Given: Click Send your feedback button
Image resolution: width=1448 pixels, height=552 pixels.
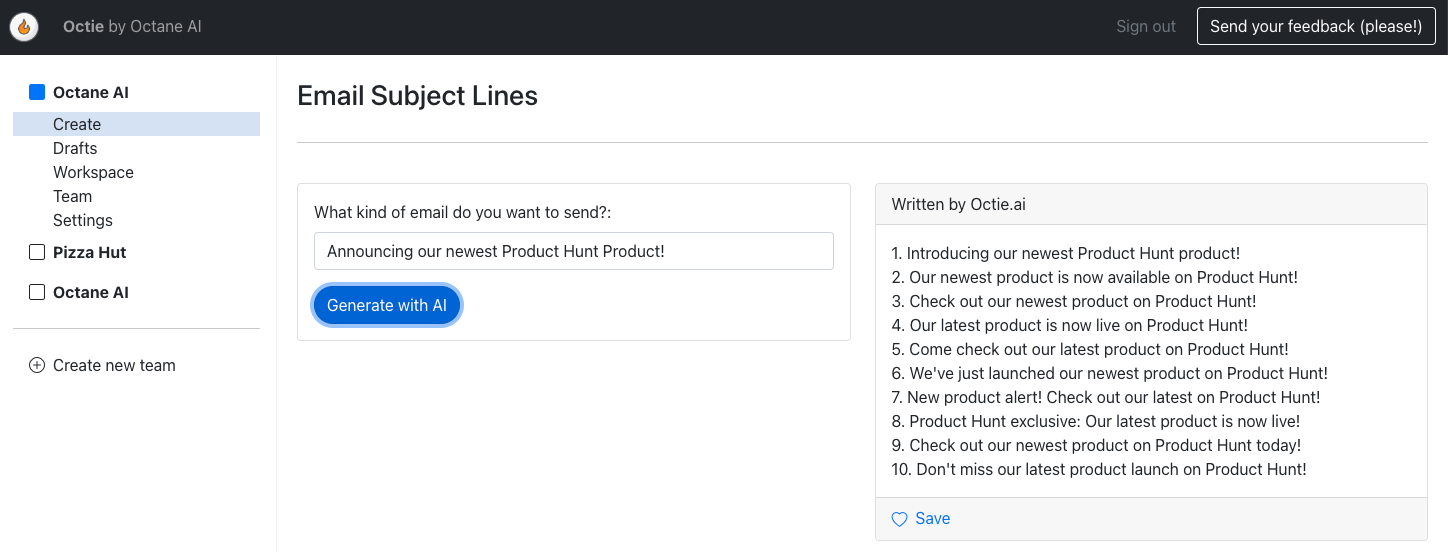Looking at the screenshot, I should 1316,27.
